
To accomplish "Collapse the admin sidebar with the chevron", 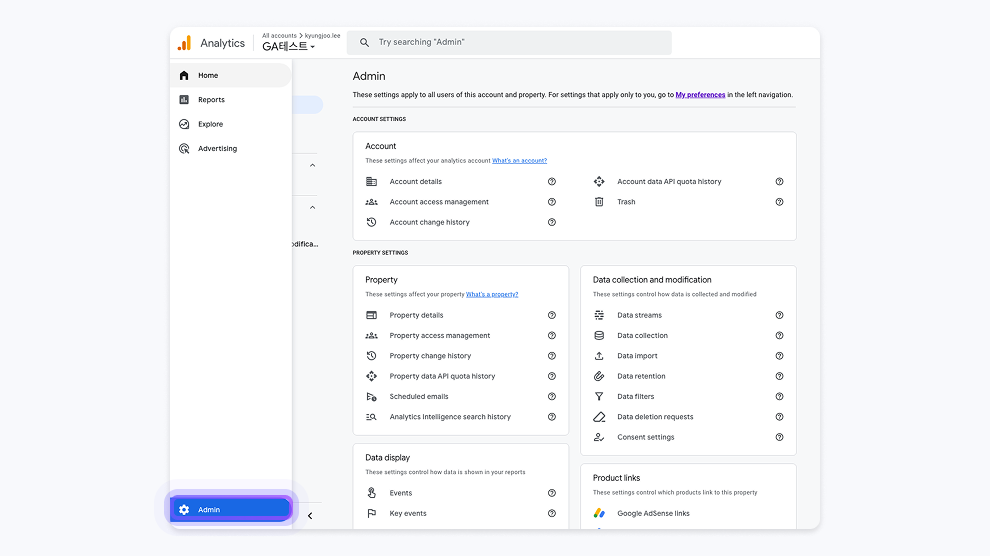I will pos(310,516).
